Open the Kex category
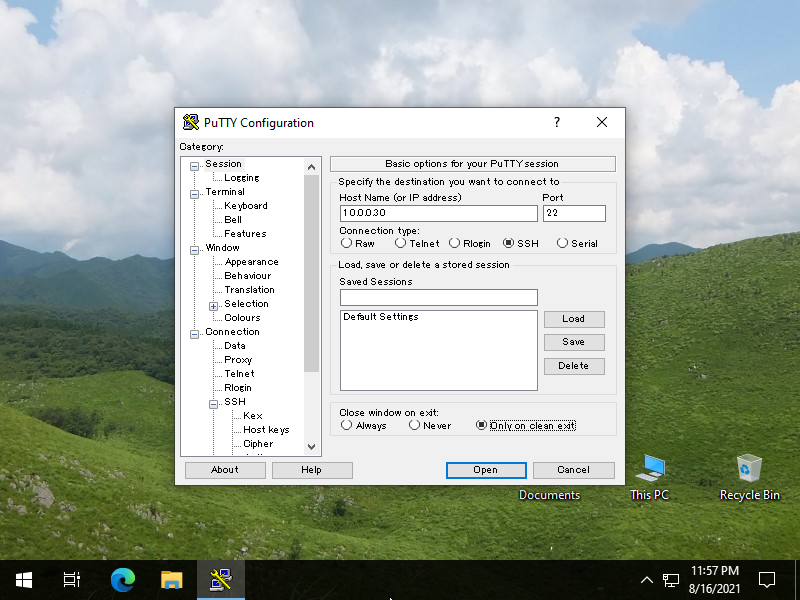 [253, 416]
